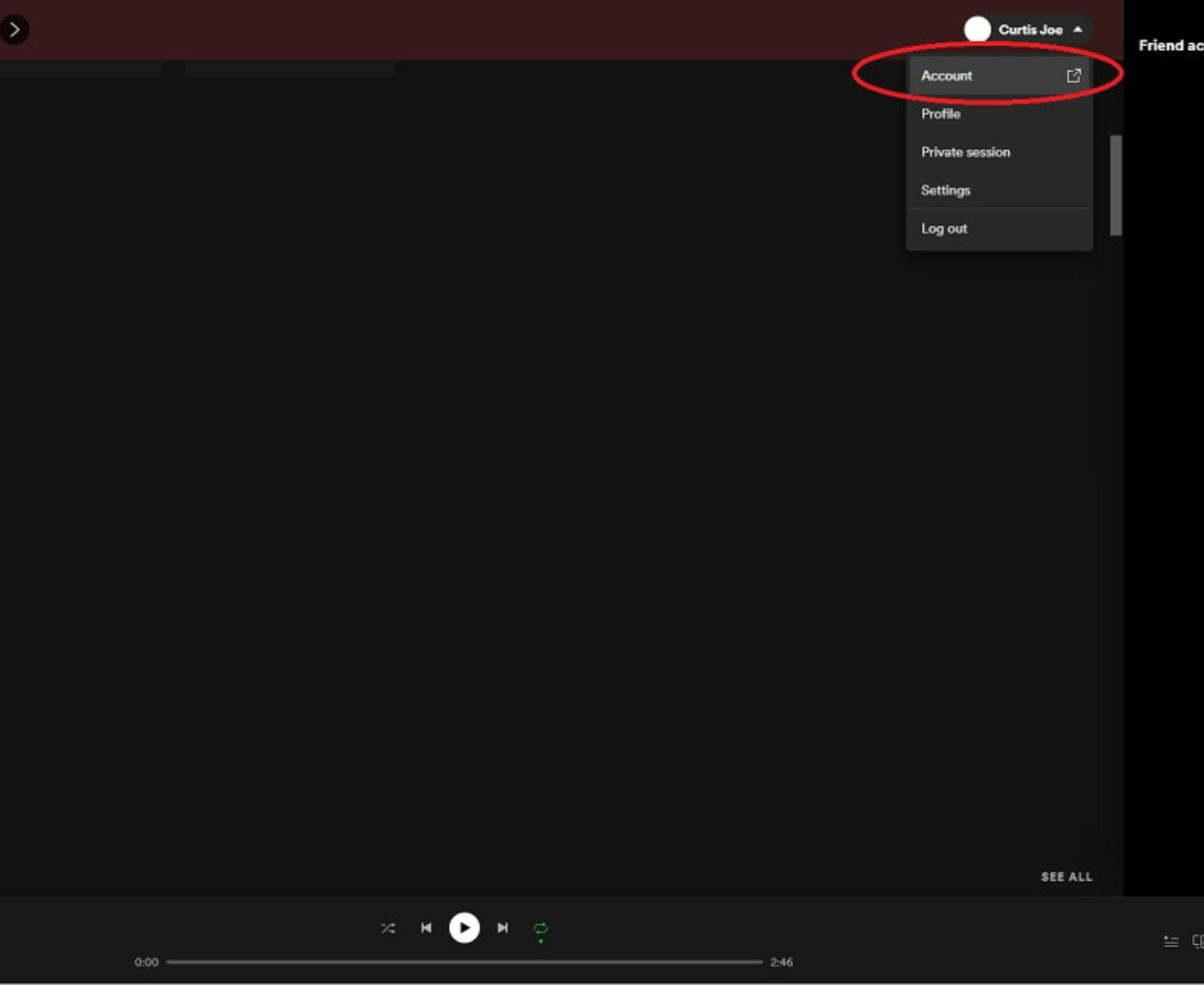Collapse the Curtis Joe user menu
The image size is (1204, 985).
[x=1031, y=29]
